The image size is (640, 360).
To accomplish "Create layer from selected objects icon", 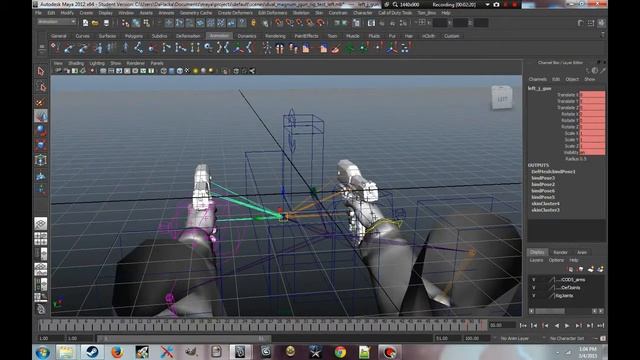I will coord(600,269).
